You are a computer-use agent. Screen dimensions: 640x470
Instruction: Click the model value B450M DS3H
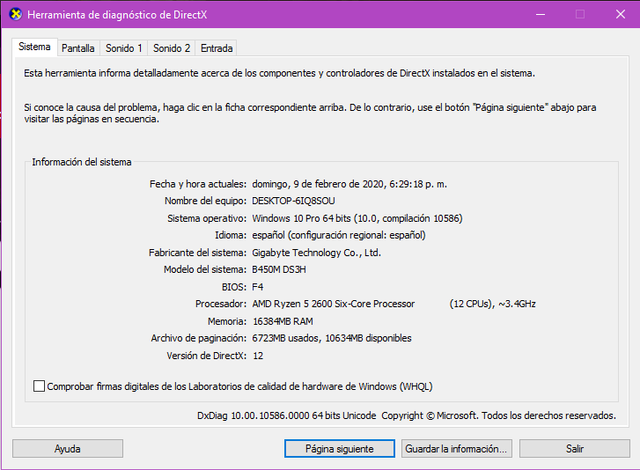pyautogui.click(x=279, y=269)
